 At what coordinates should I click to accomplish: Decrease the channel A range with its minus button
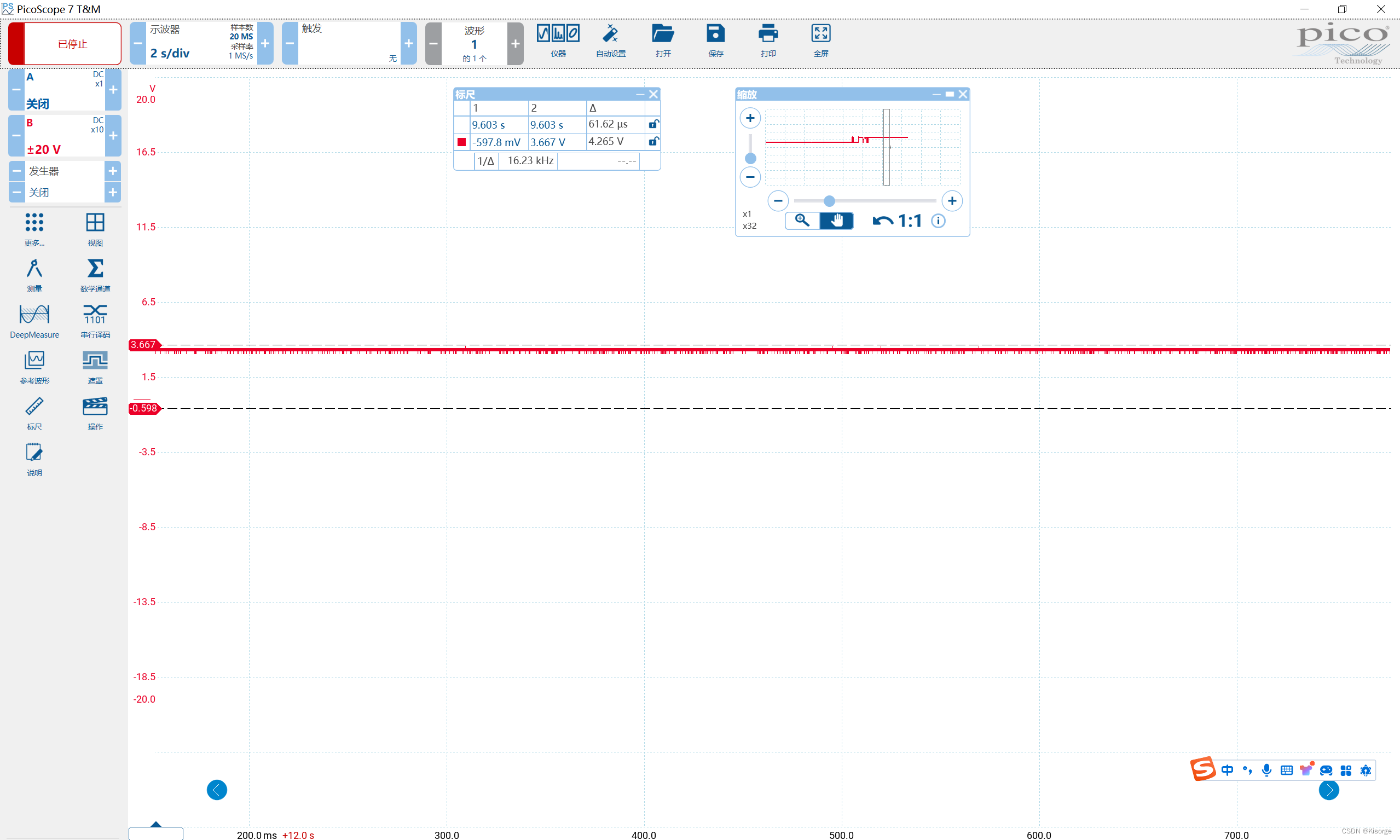(16, 90)
